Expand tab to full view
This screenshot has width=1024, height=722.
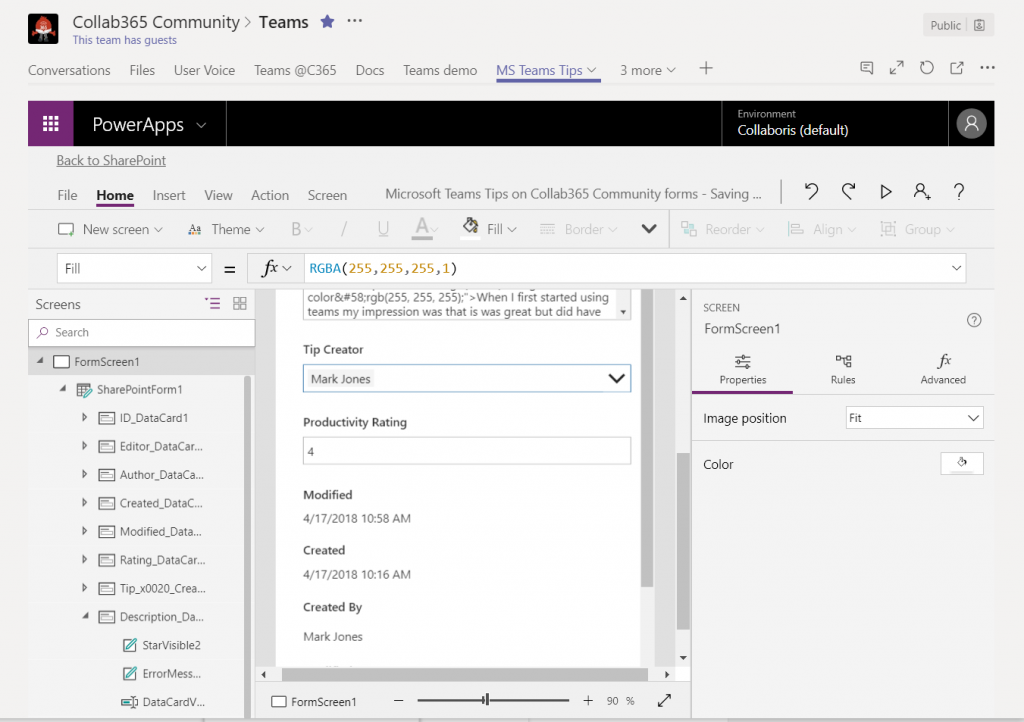coord(897,68)
